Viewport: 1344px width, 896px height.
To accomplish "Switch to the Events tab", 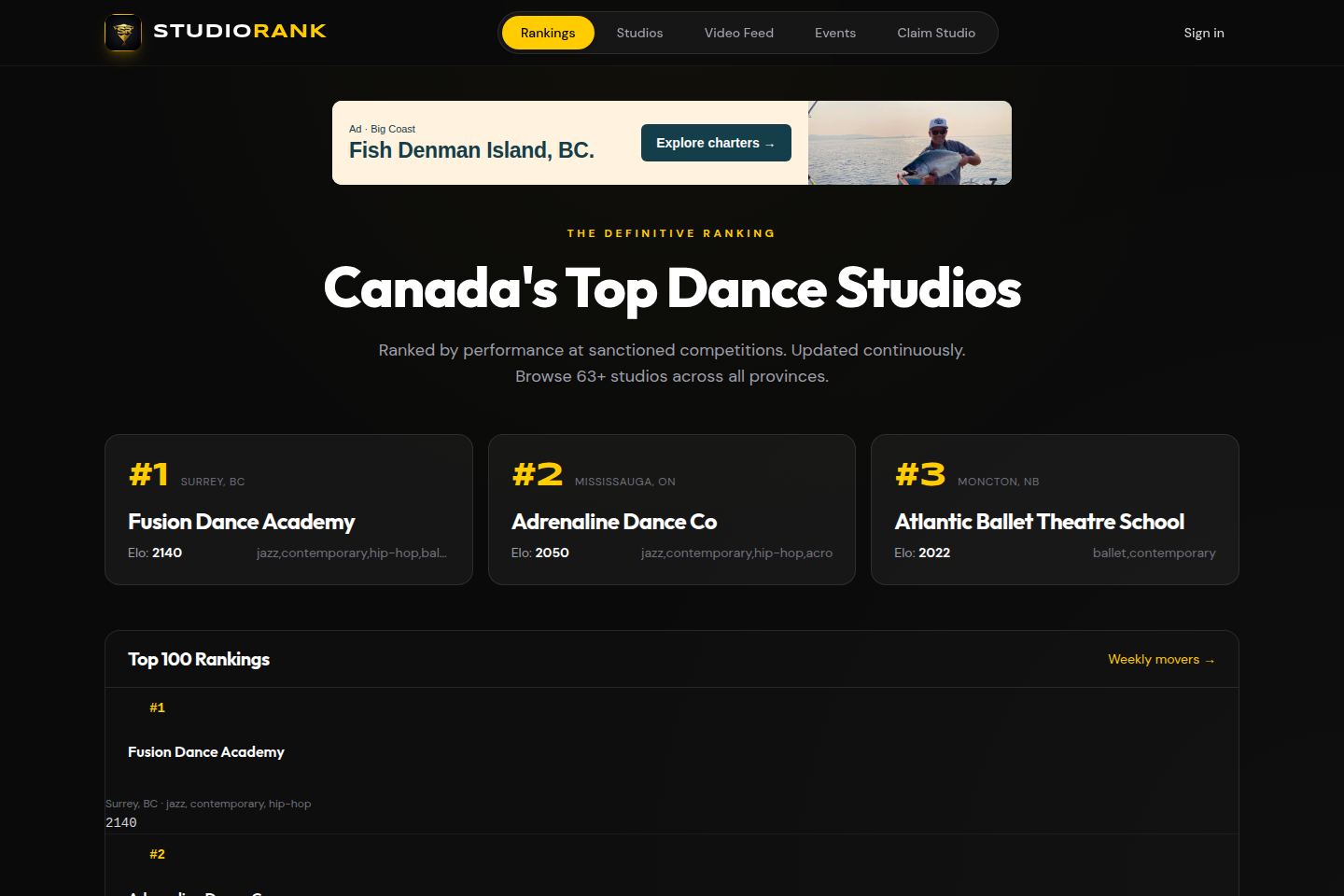I will (835, 33).
